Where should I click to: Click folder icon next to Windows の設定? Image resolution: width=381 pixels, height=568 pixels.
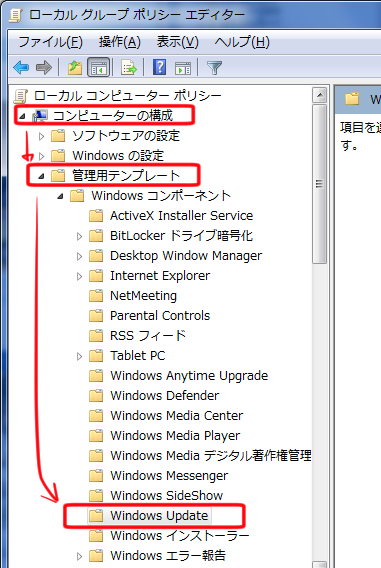[x=58, y=156]
